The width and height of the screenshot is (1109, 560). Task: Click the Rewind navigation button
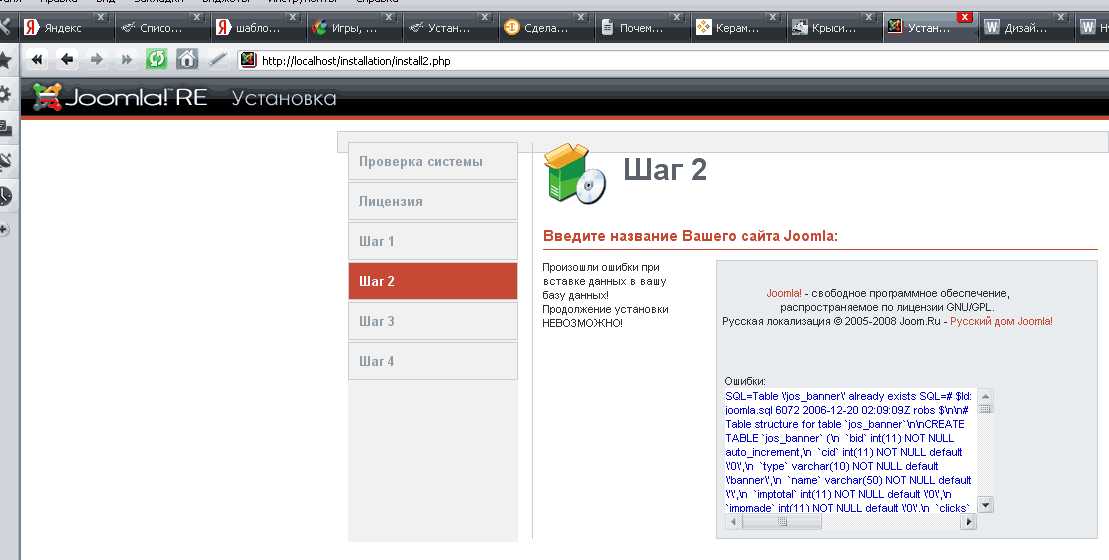tap(37, 59)
